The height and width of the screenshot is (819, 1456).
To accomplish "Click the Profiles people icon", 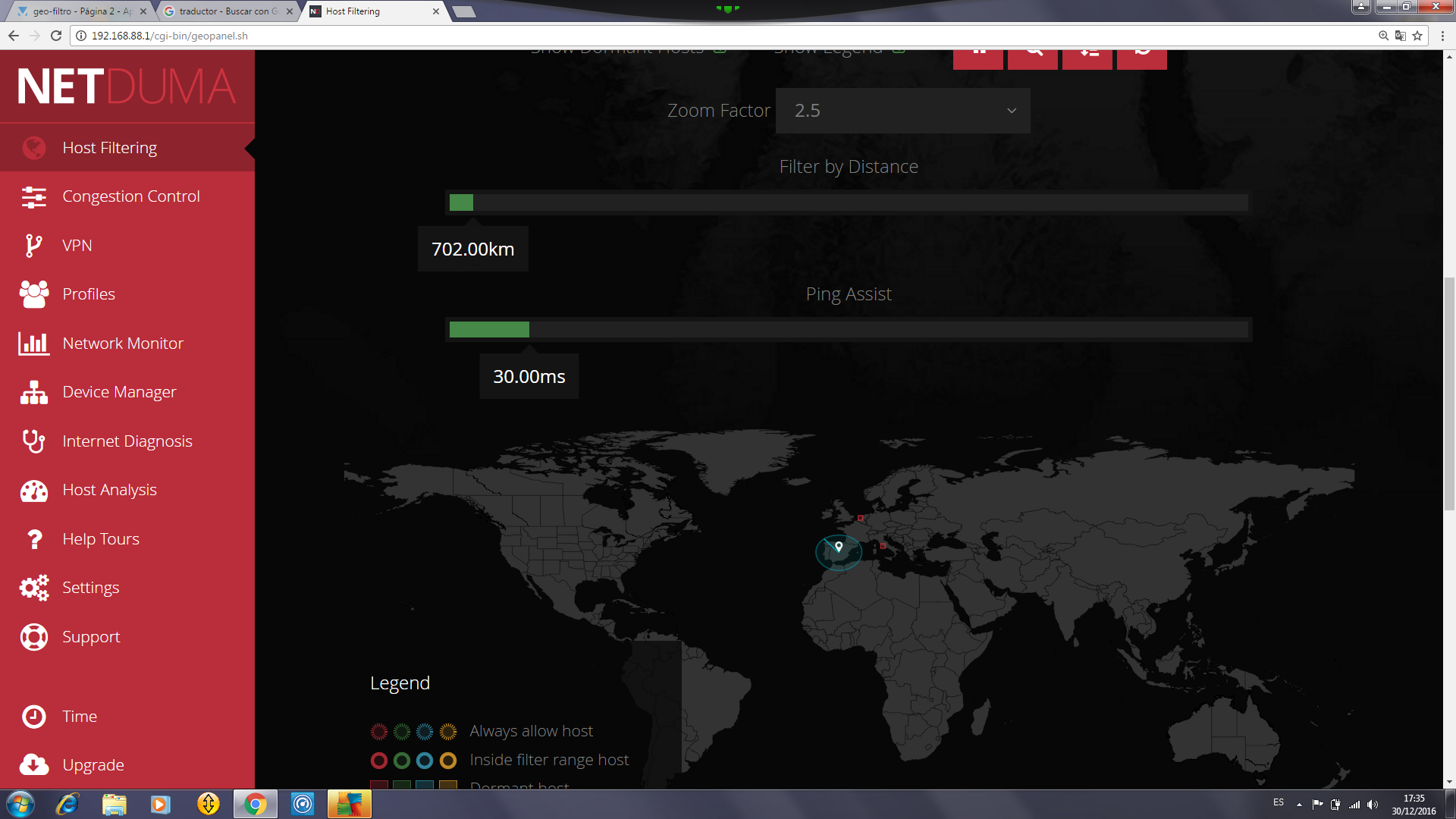I will point(33,294).
